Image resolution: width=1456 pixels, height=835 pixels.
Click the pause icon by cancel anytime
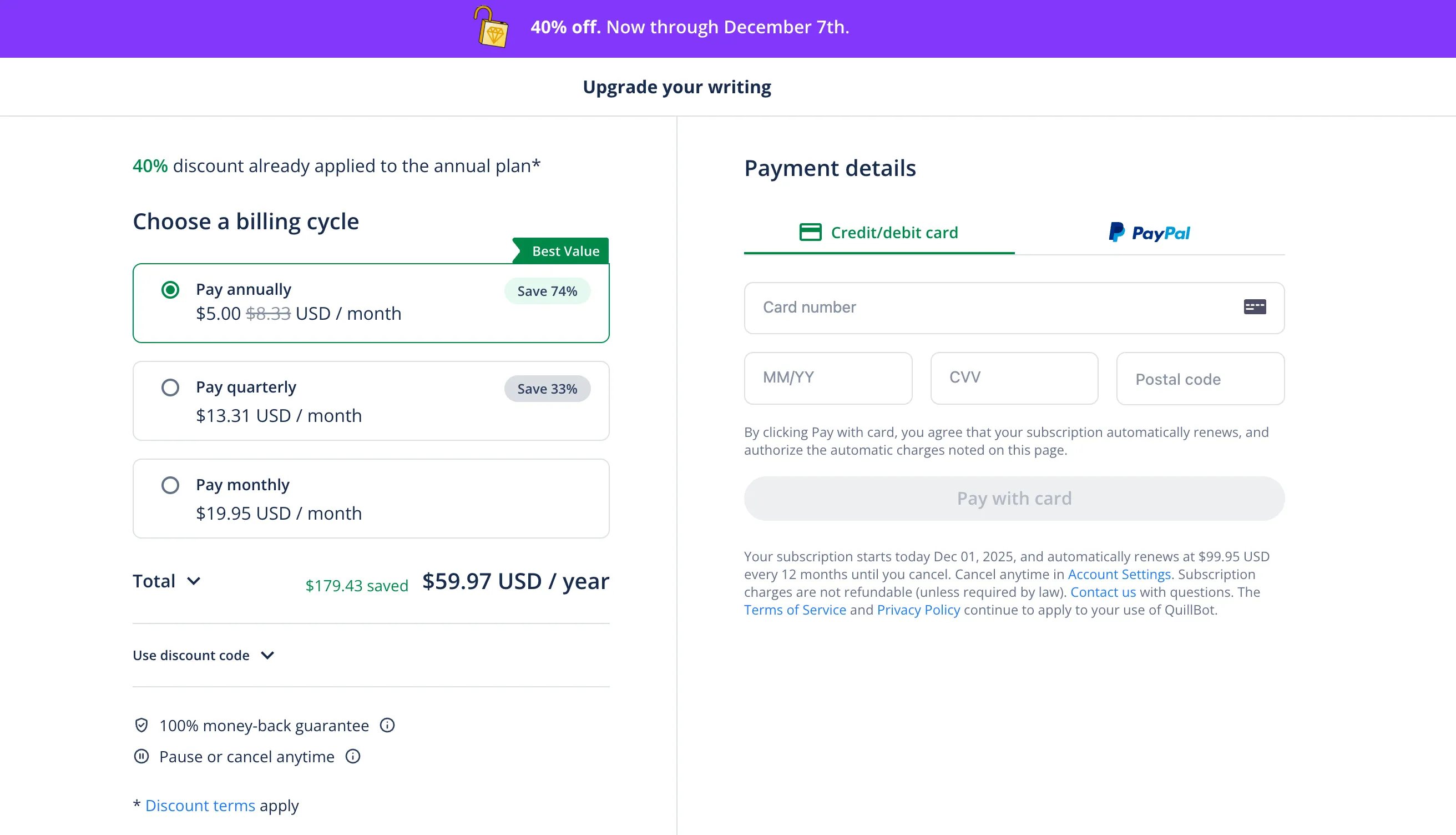pyautogui.click(x=141, y=756)
